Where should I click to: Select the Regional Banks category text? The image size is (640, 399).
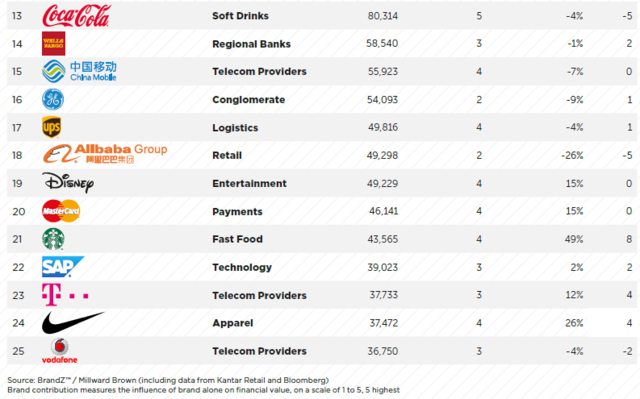[251, 44]
